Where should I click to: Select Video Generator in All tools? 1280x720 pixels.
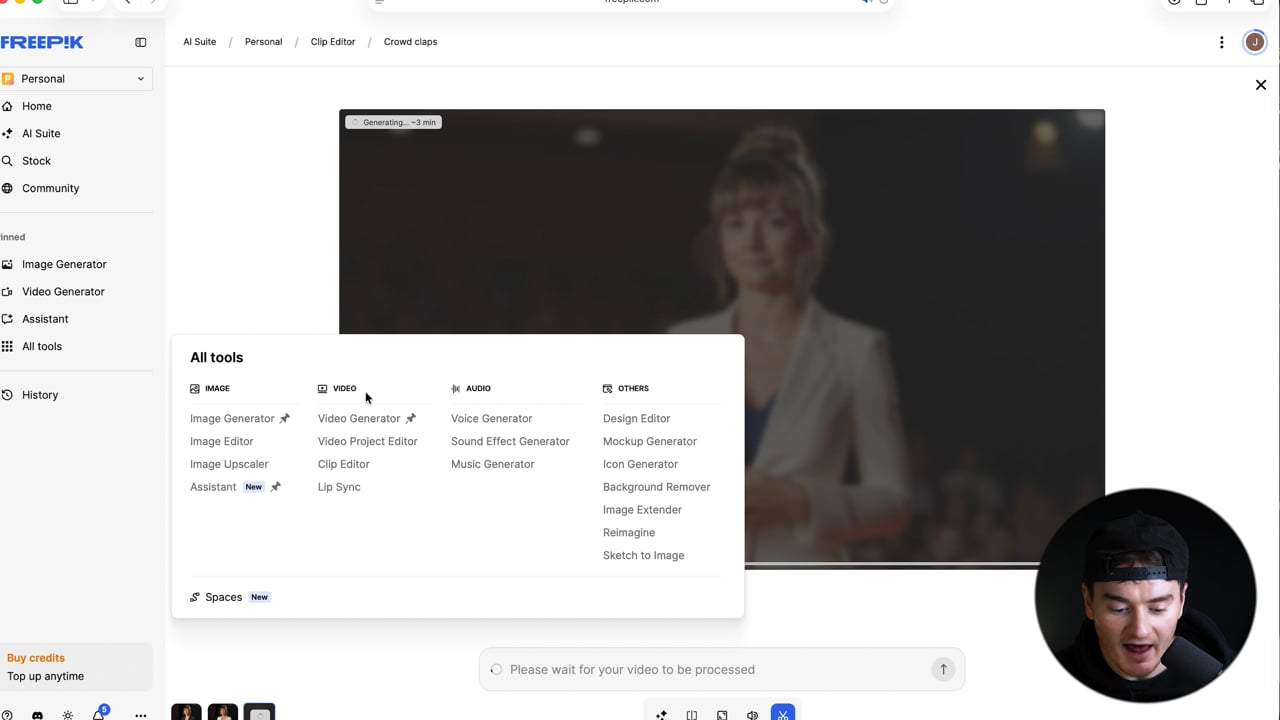coord(359,419)
